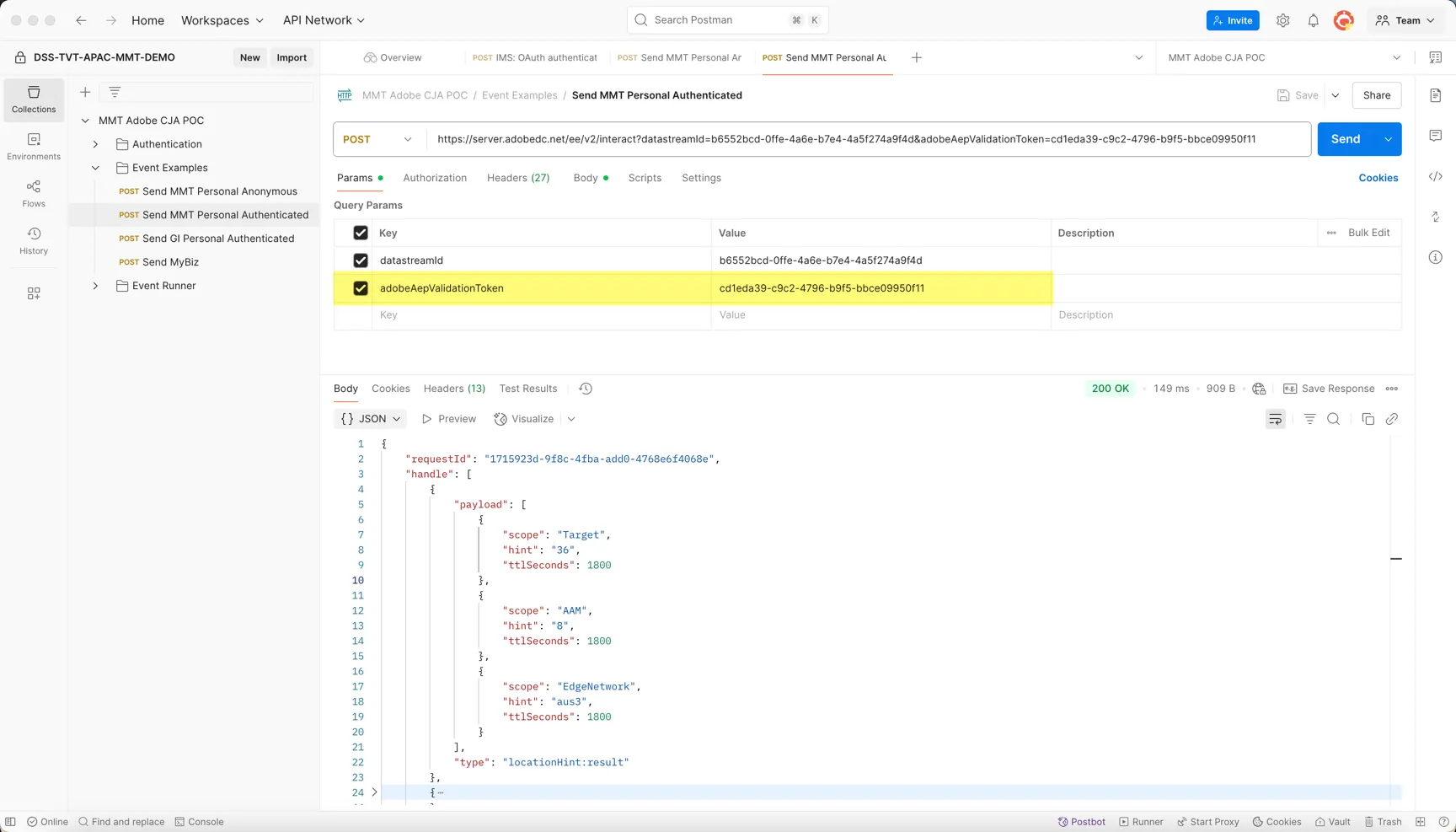1456x832 pixels.
Task: Open the settings gear in header
Action: (x=1282, y=20)
